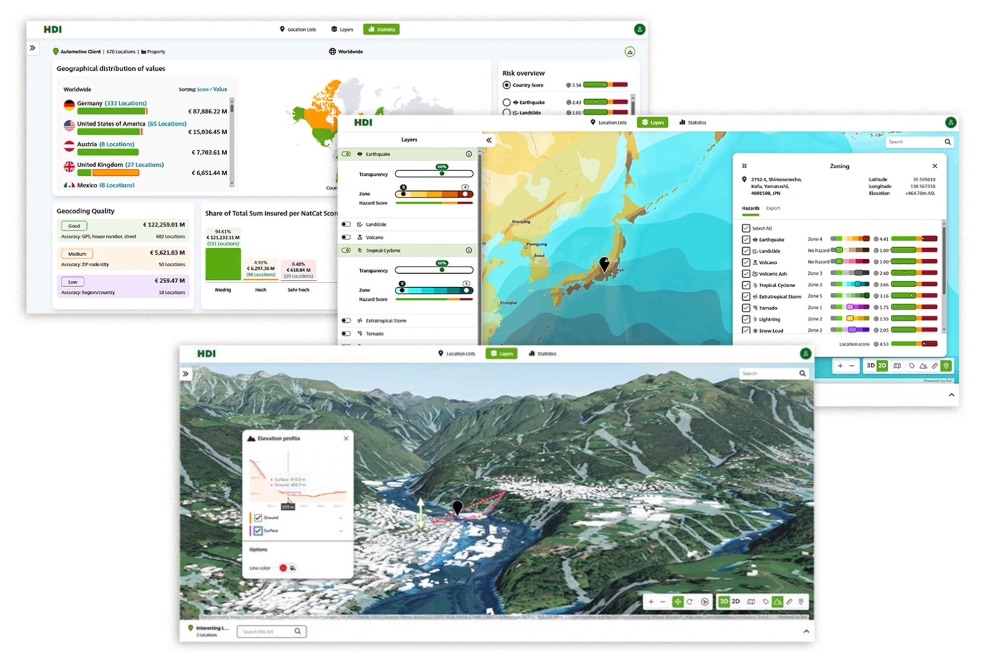The width and height of the screenshot is (999, 656).
Task: Click the info icon on the Earthquake layer
Action: click(468, 154)
